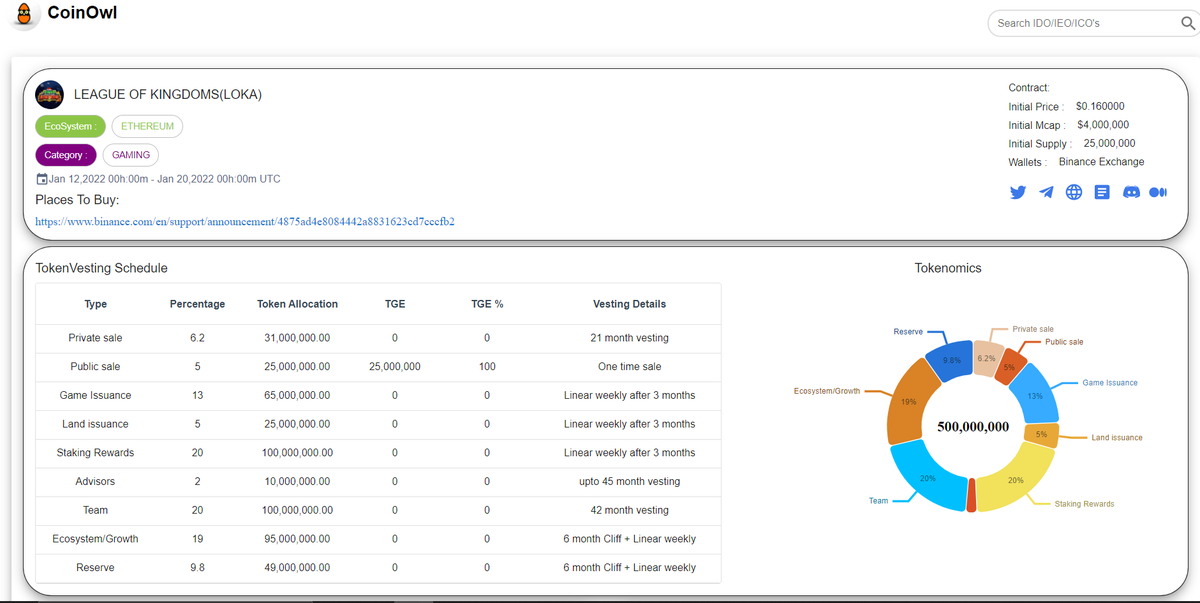Image resolution: width=1200 pixels, height=603 pixels.
Task: Click the 49,000,000.00 allocation cell
Action: click(297, 568)
